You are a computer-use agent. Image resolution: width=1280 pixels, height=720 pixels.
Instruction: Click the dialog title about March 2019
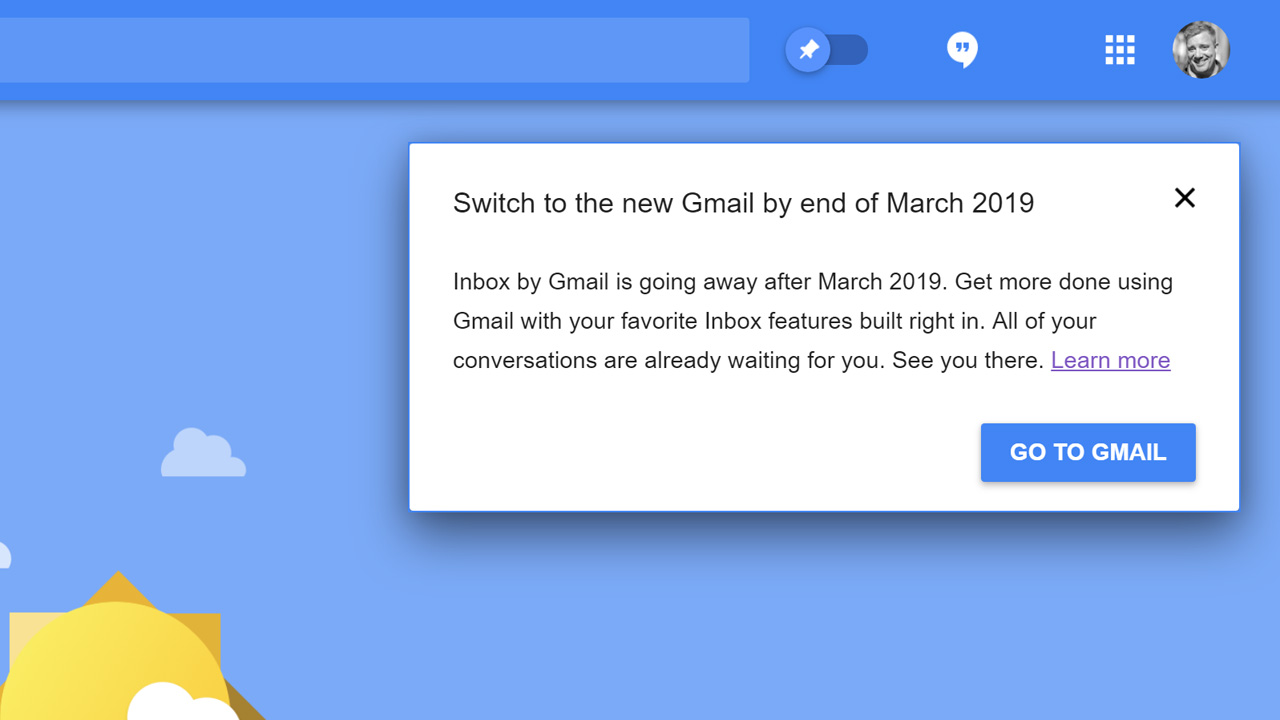click(743, 203)
